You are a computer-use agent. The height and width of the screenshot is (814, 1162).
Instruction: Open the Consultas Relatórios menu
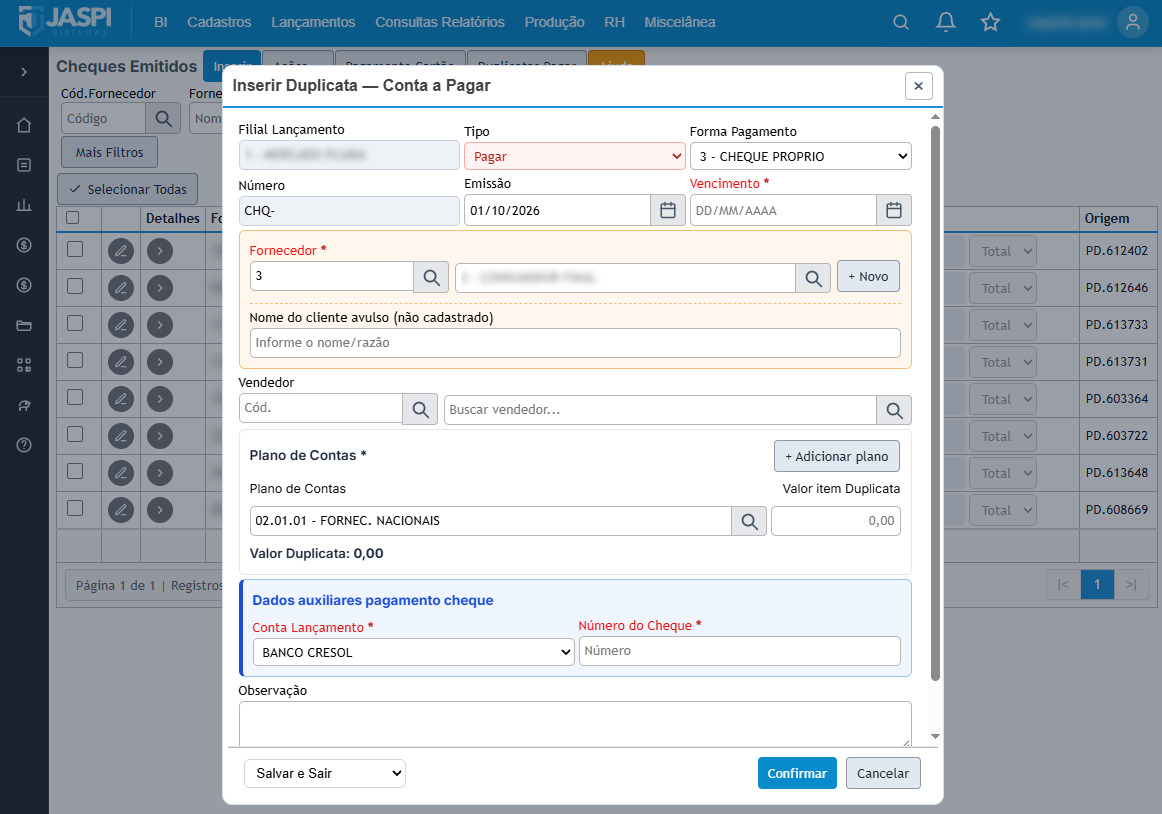coord(440,22)
